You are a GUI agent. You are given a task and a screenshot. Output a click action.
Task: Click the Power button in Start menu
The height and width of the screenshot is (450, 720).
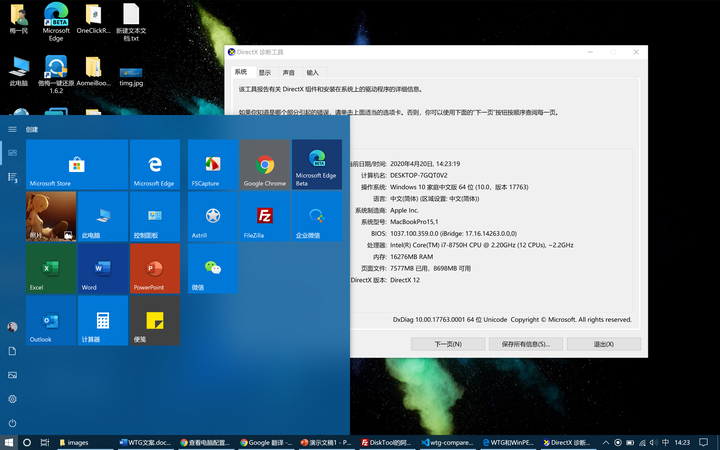click(x=12, y=423)
